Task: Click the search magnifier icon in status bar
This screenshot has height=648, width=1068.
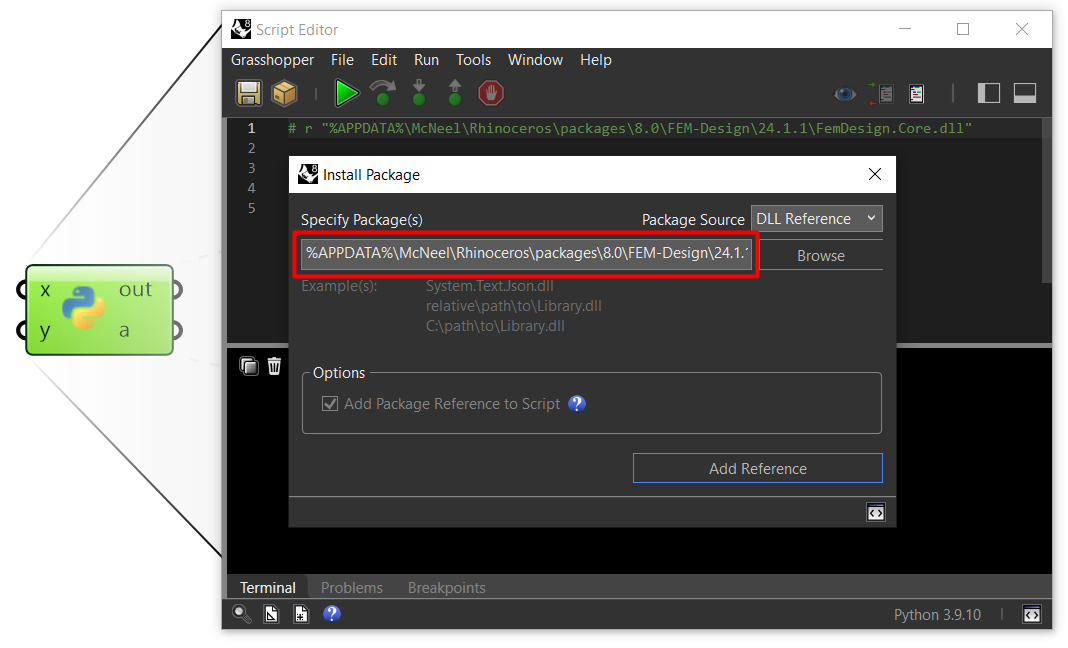Action: click(241, 614)
